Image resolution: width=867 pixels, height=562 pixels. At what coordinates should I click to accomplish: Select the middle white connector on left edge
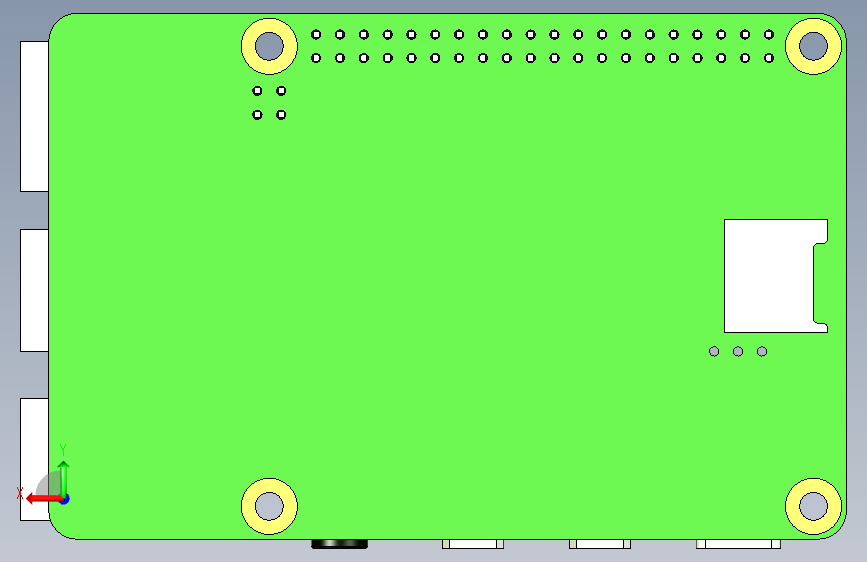pyautogui.click(x=34, y=290)
